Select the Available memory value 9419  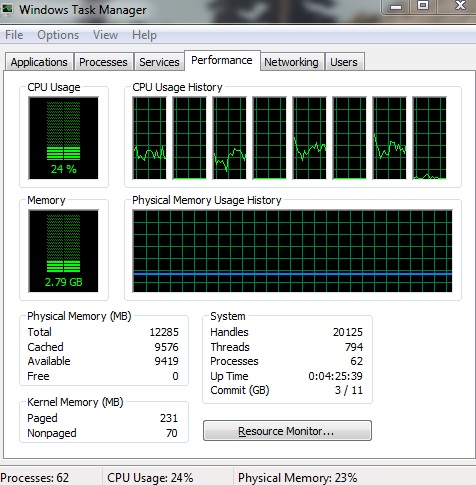pos(166,361)
